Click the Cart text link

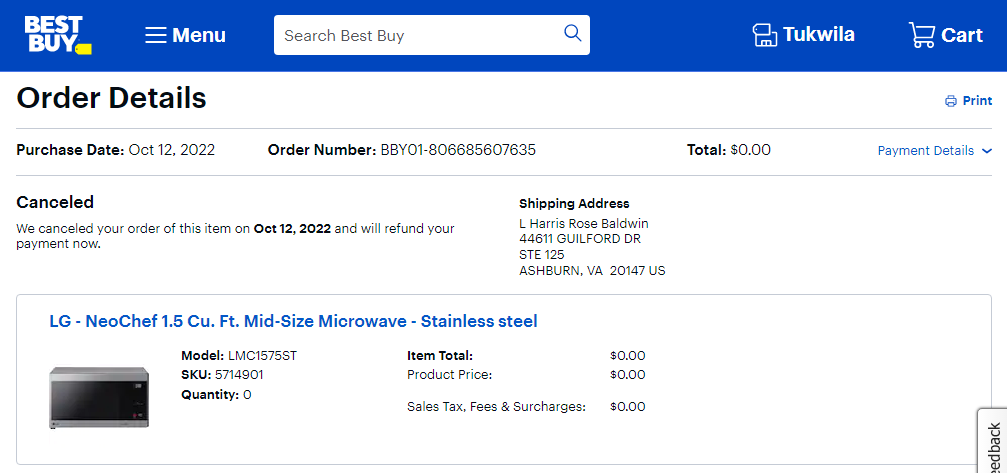962,35
